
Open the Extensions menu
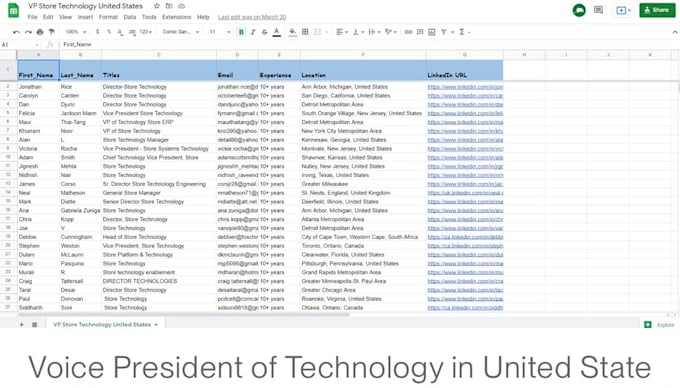[177, 17]
